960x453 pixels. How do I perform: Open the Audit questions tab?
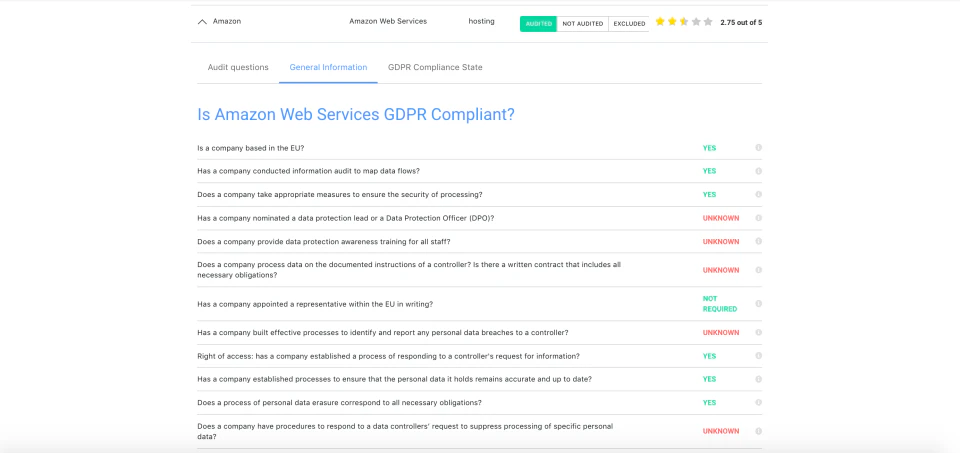coord(238,68)
